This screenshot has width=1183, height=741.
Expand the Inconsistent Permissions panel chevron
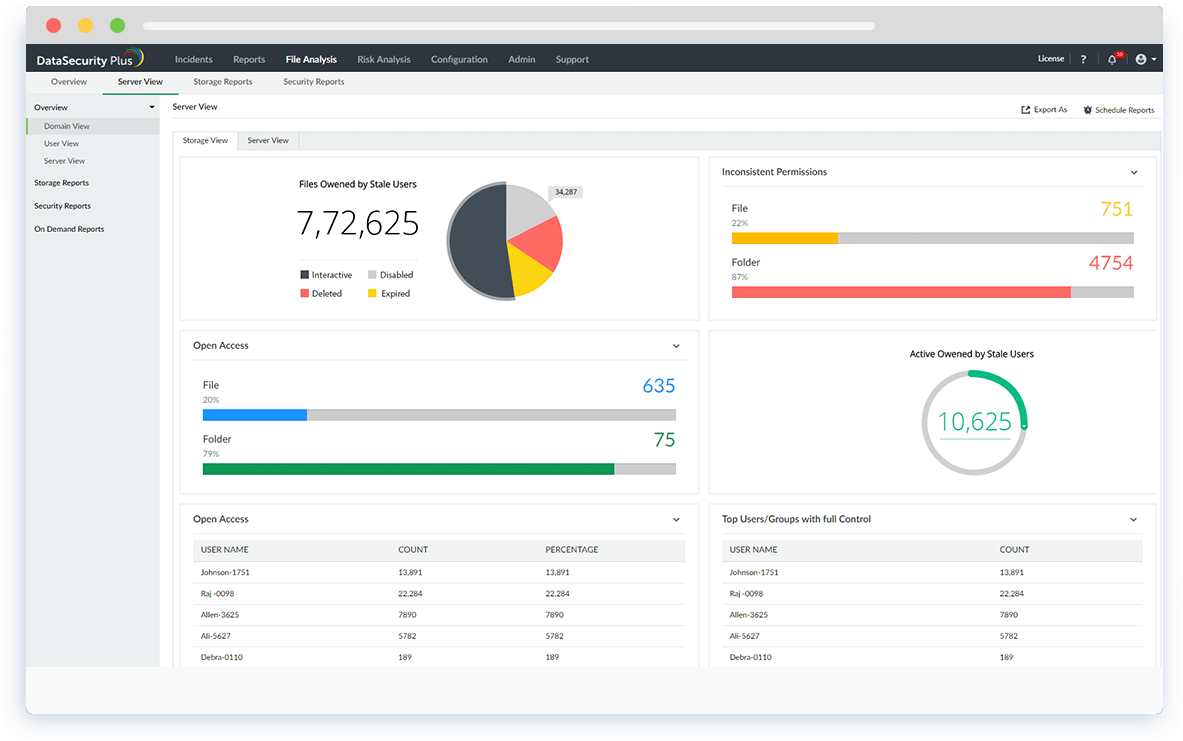[1133, 173]
